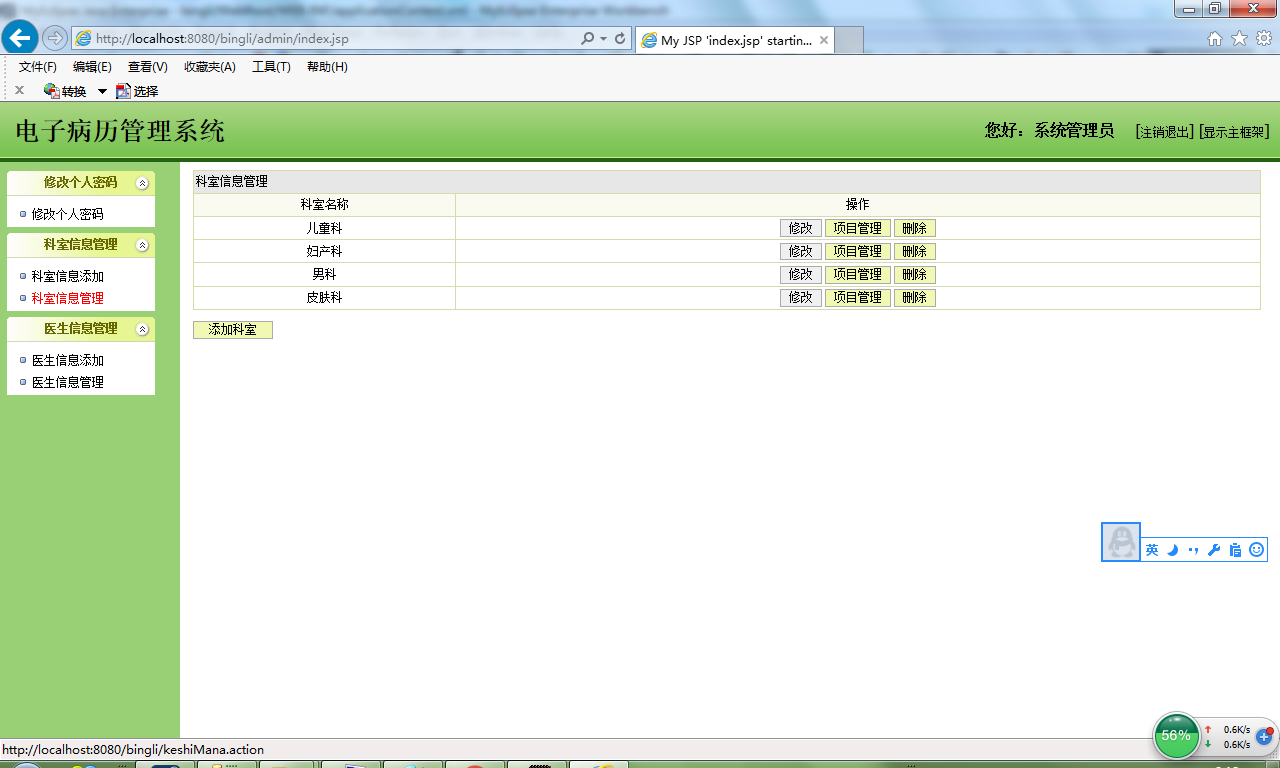Open the home icon in browser toolbar
Viewport: 1280px width, 768px height.
coord(1215,39)
